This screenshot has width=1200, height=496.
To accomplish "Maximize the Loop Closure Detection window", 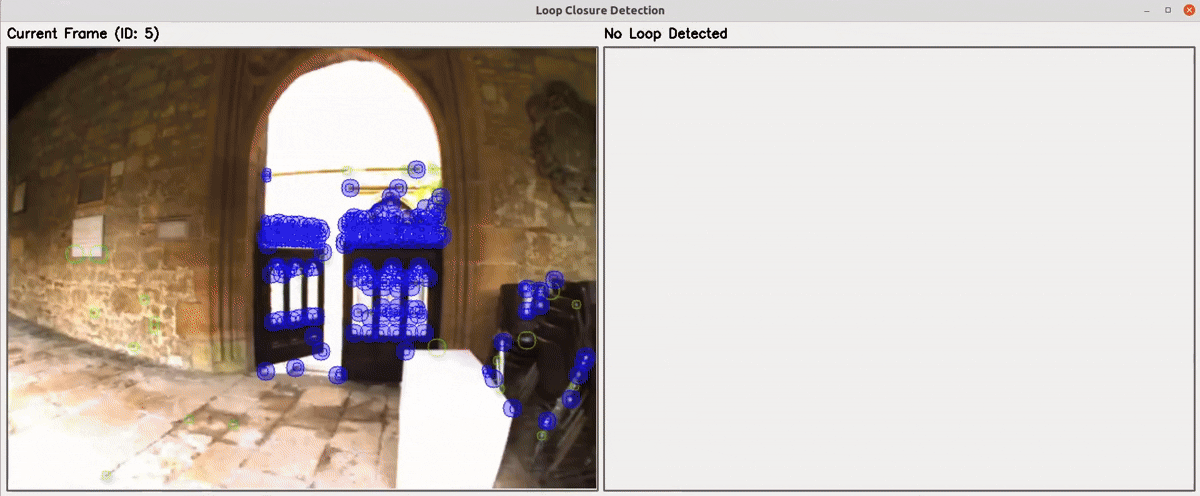I will [x=1167, y=10].
